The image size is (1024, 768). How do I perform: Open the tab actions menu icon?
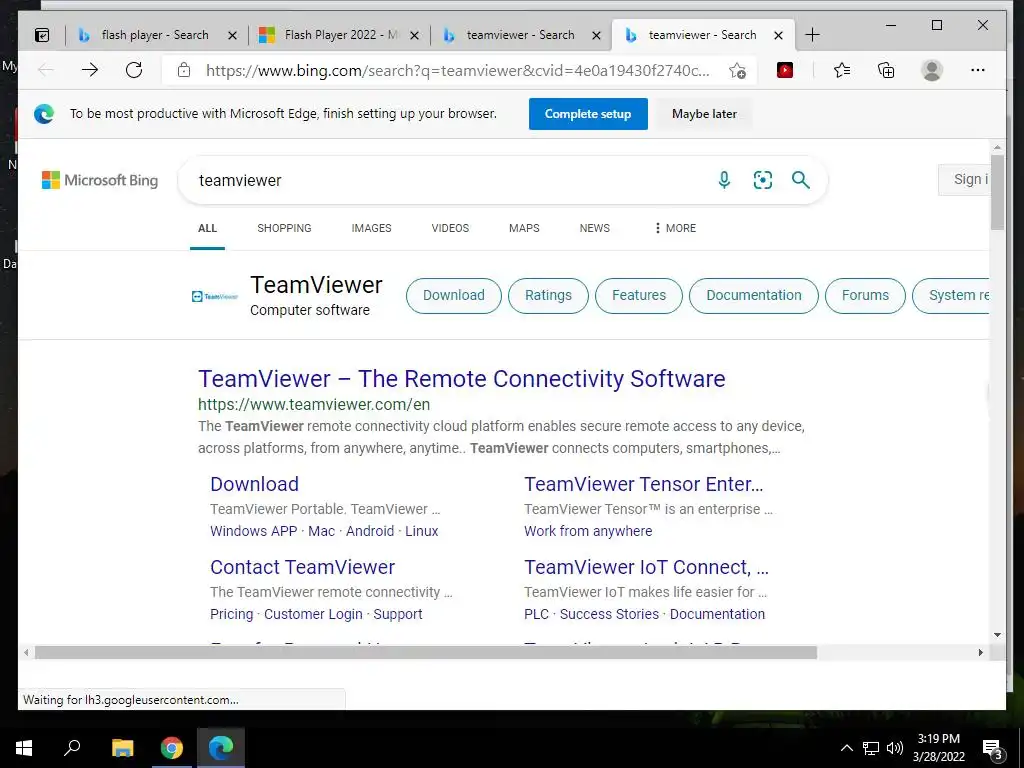pyautogui.click(x=42, y=35)
